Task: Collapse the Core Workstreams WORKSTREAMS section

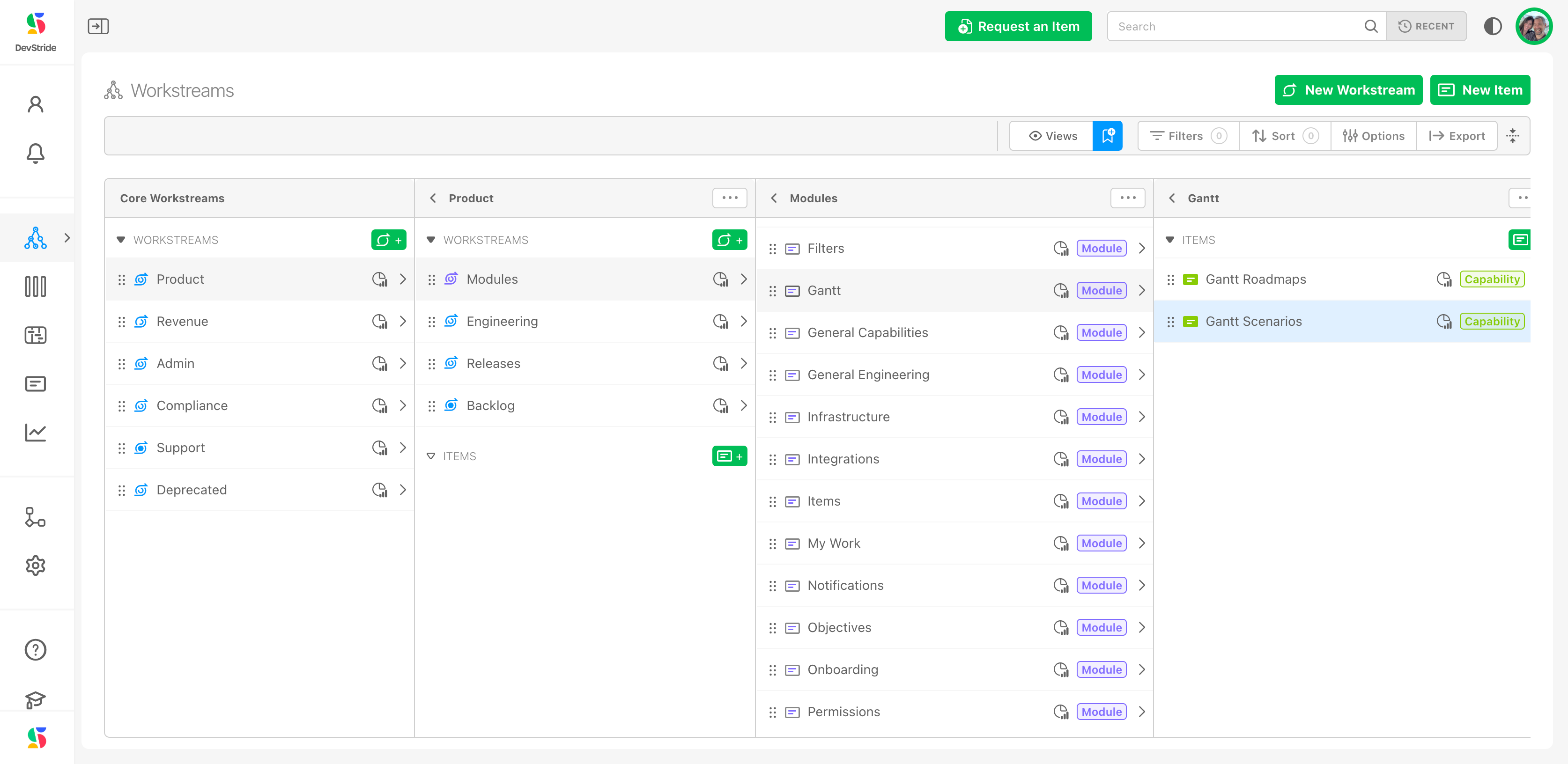Action: (x=120, y=240)
